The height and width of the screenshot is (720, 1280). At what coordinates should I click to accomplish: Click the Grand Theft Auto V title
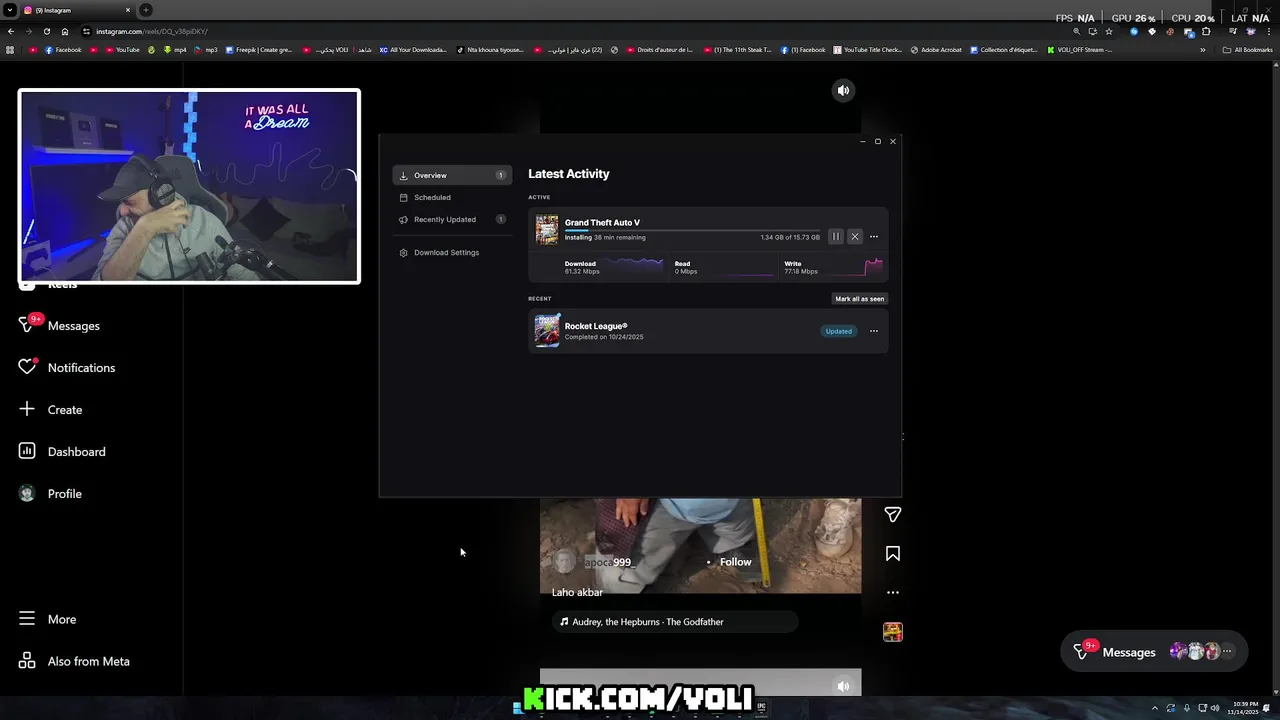tap(602, 222)
